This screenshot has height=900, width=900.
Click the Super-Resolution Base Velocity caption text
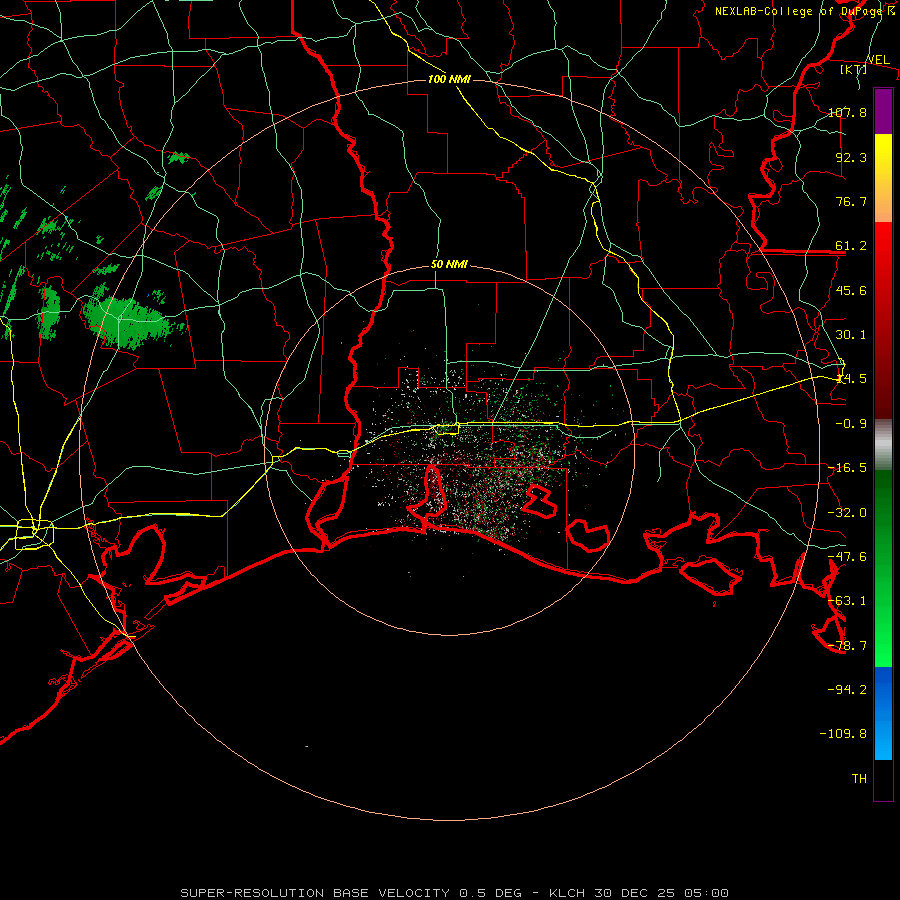click(x=454, y=893)
